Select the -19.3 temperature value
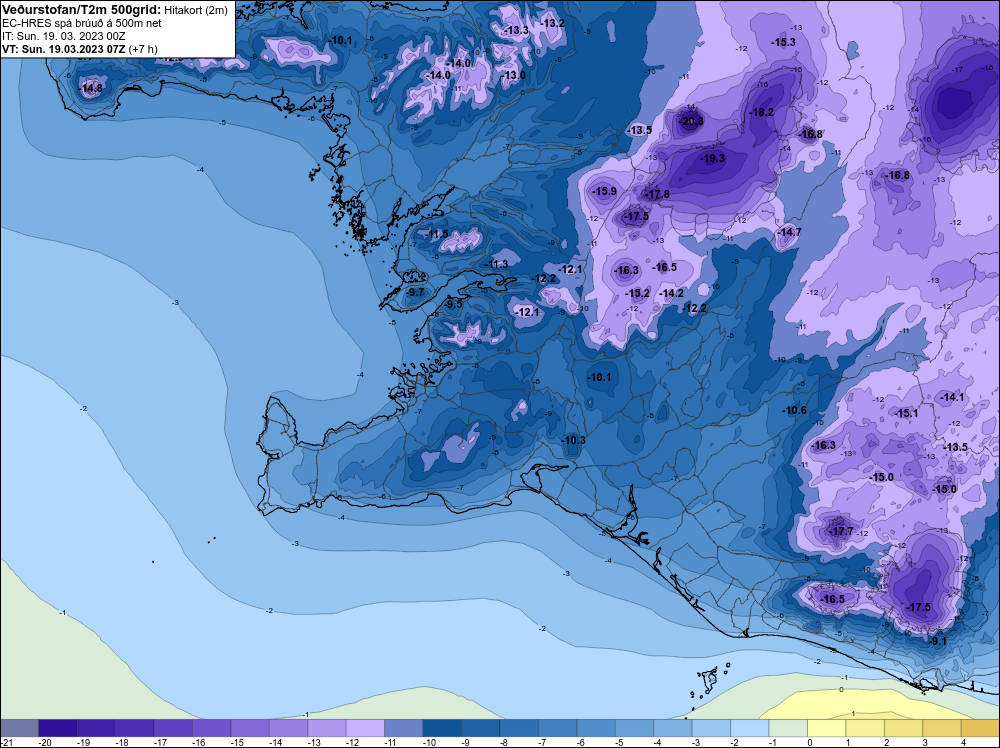1000x748 pixels. (x=712, y=158)
